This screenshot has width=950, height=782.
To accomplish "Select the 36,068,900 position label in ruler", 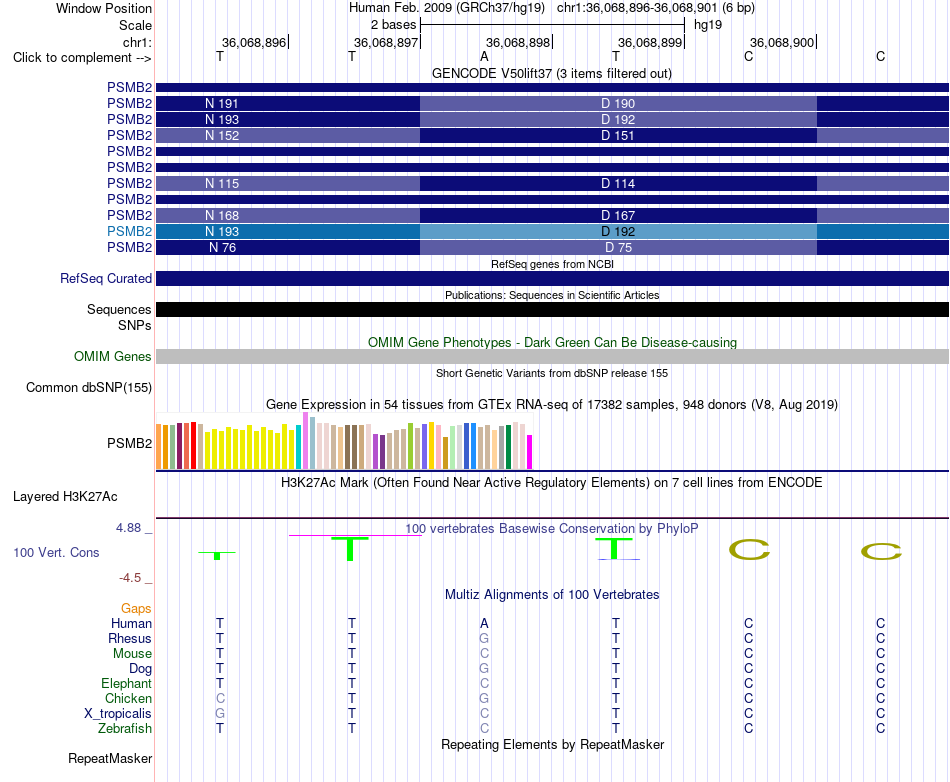I will [782, 42].
